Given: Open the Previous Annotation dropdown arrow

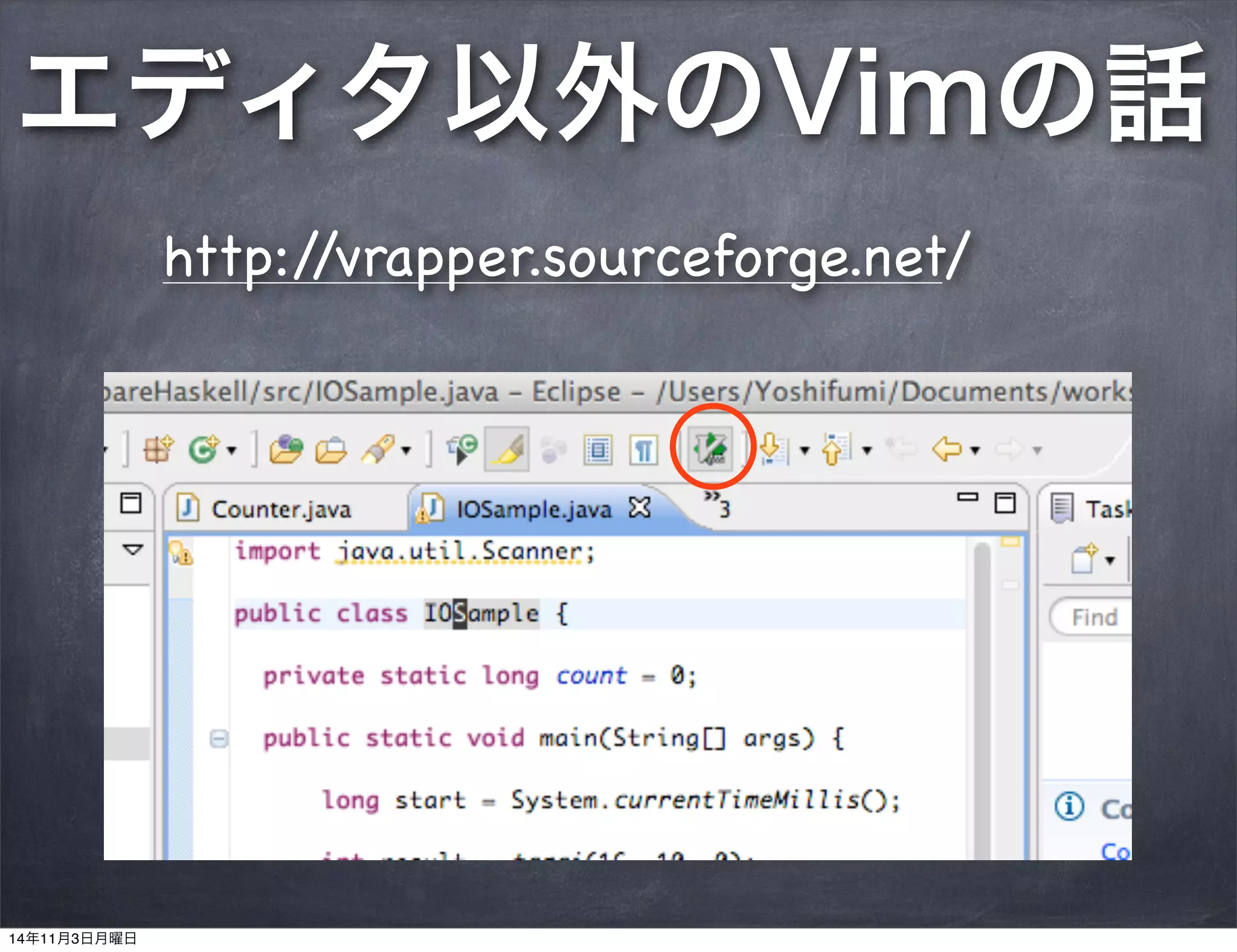Looking at the screenshot, I should [x=867, y=450].
